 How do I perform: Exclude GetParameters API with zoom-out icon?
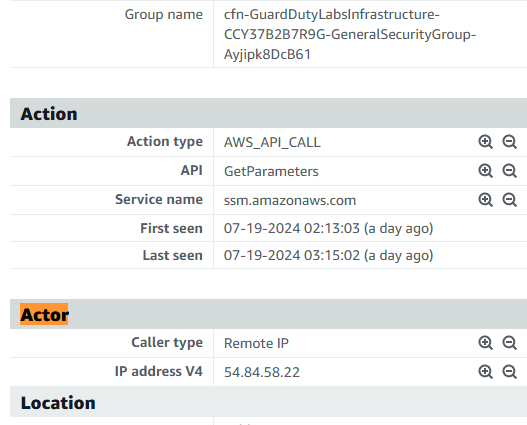[x=510, y=171]
